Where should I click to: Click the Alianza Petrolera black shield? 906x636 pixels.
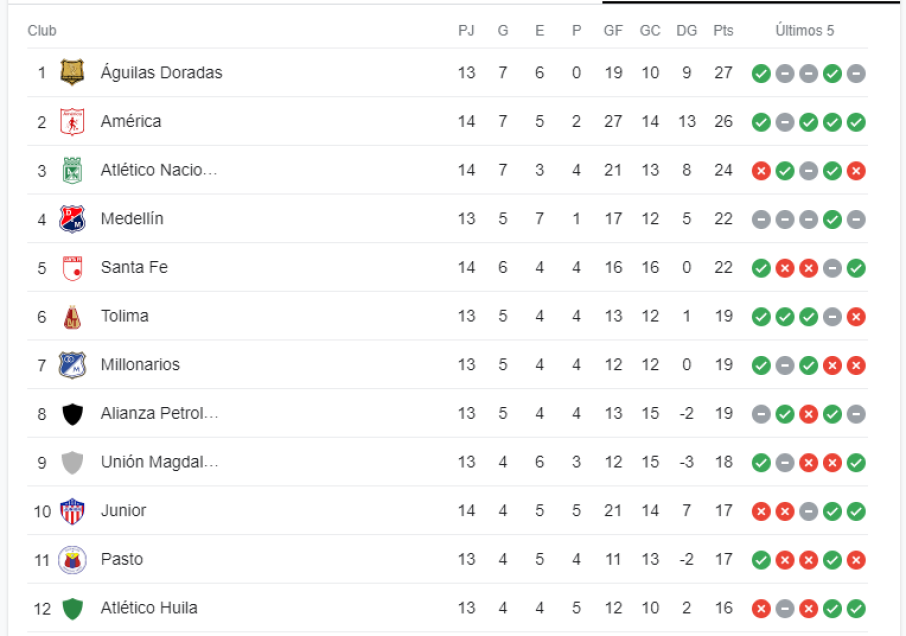pyautogui.click(x=72, y=413)
